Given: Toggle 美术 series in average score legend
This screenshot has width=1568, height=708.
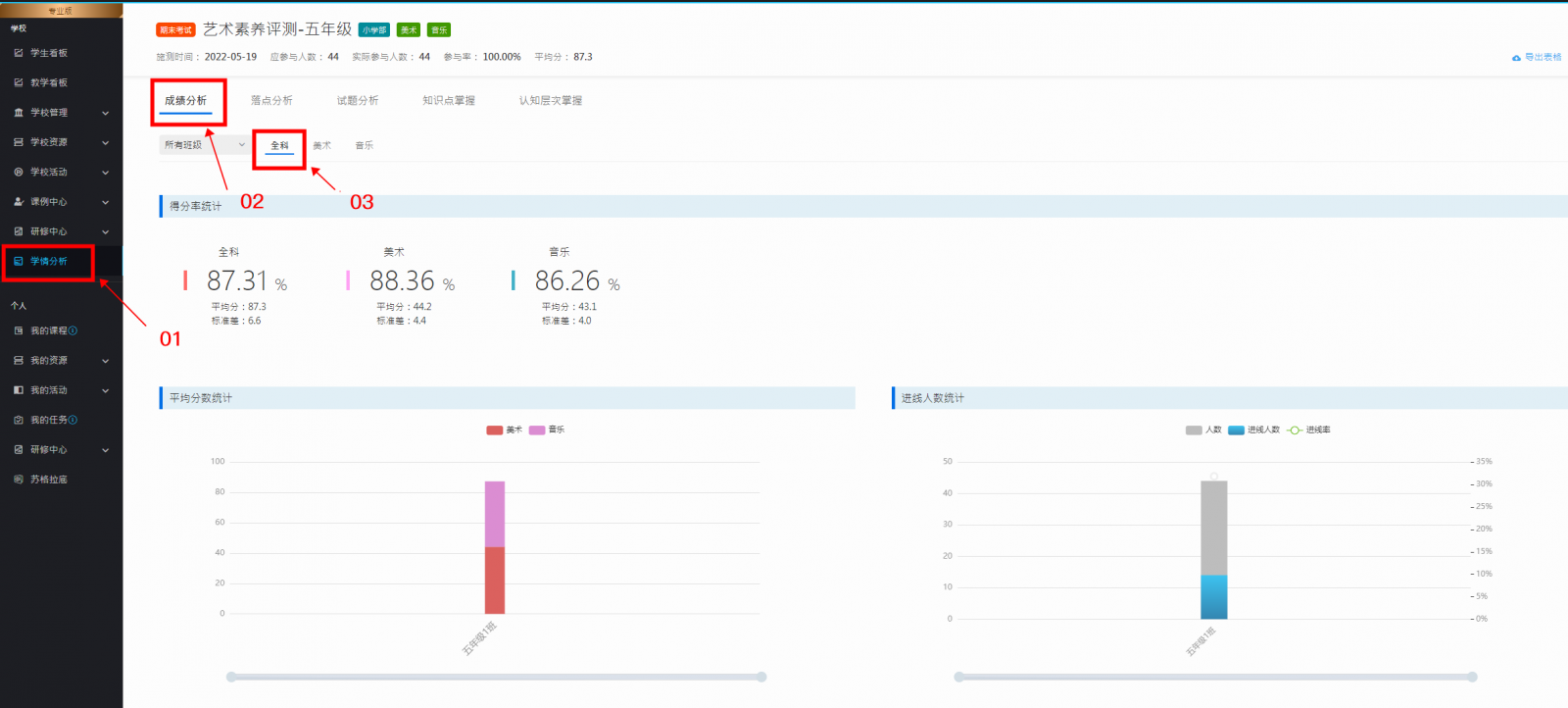Looking at the screenshot, I should (x=495, y=430).
